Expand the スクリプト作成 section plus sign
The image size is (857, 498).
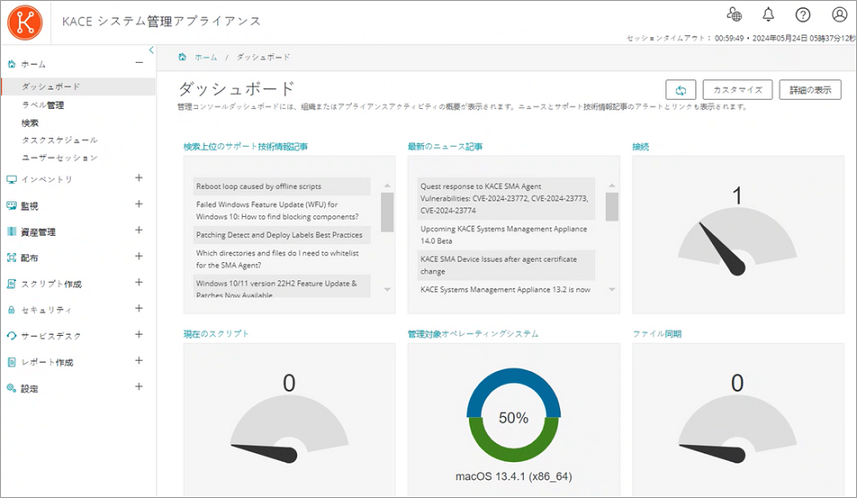click(x=139, y=282)
